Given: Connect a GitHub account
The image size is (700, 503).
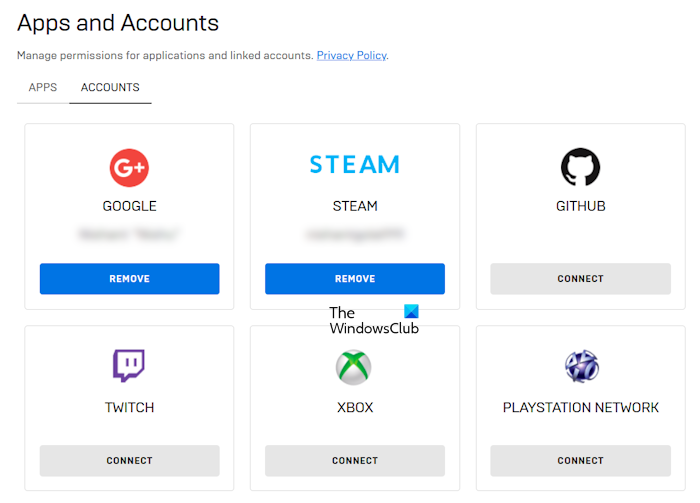Looking at the screenshot, I should (x=580, y=279).
